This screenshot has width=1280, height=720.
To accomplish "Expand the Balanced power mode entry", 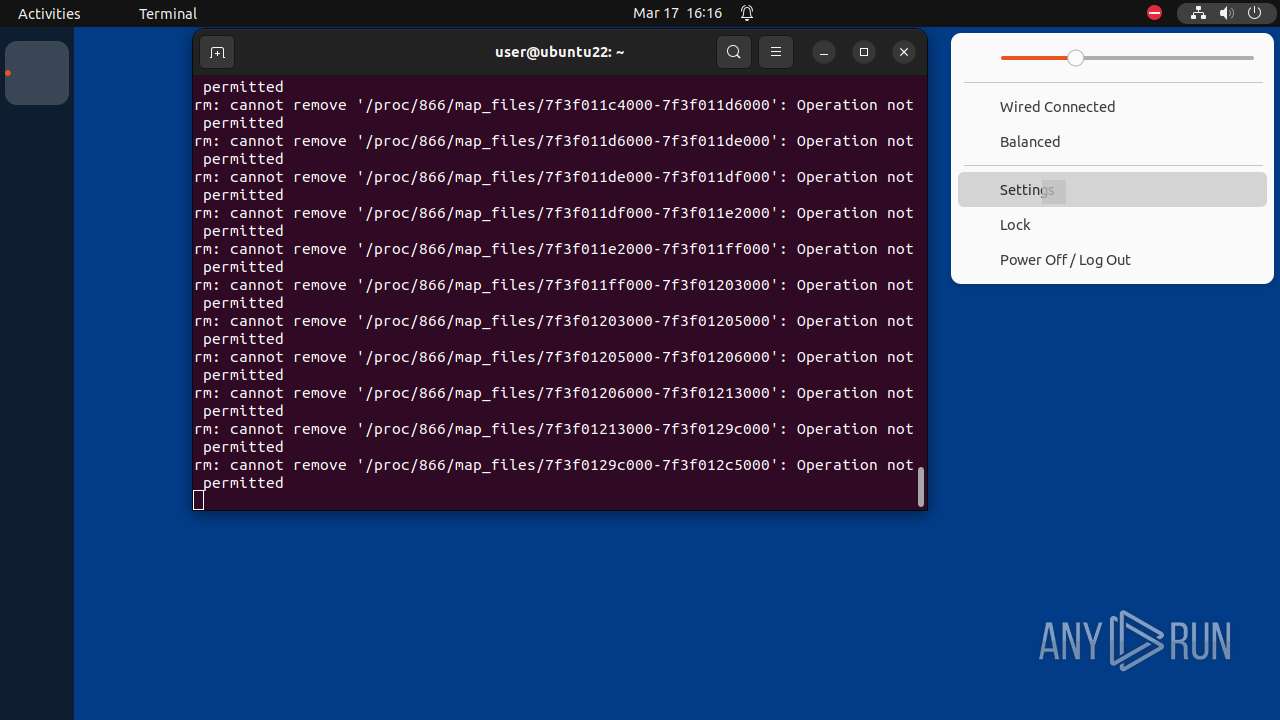I will tap(1112, 142).
